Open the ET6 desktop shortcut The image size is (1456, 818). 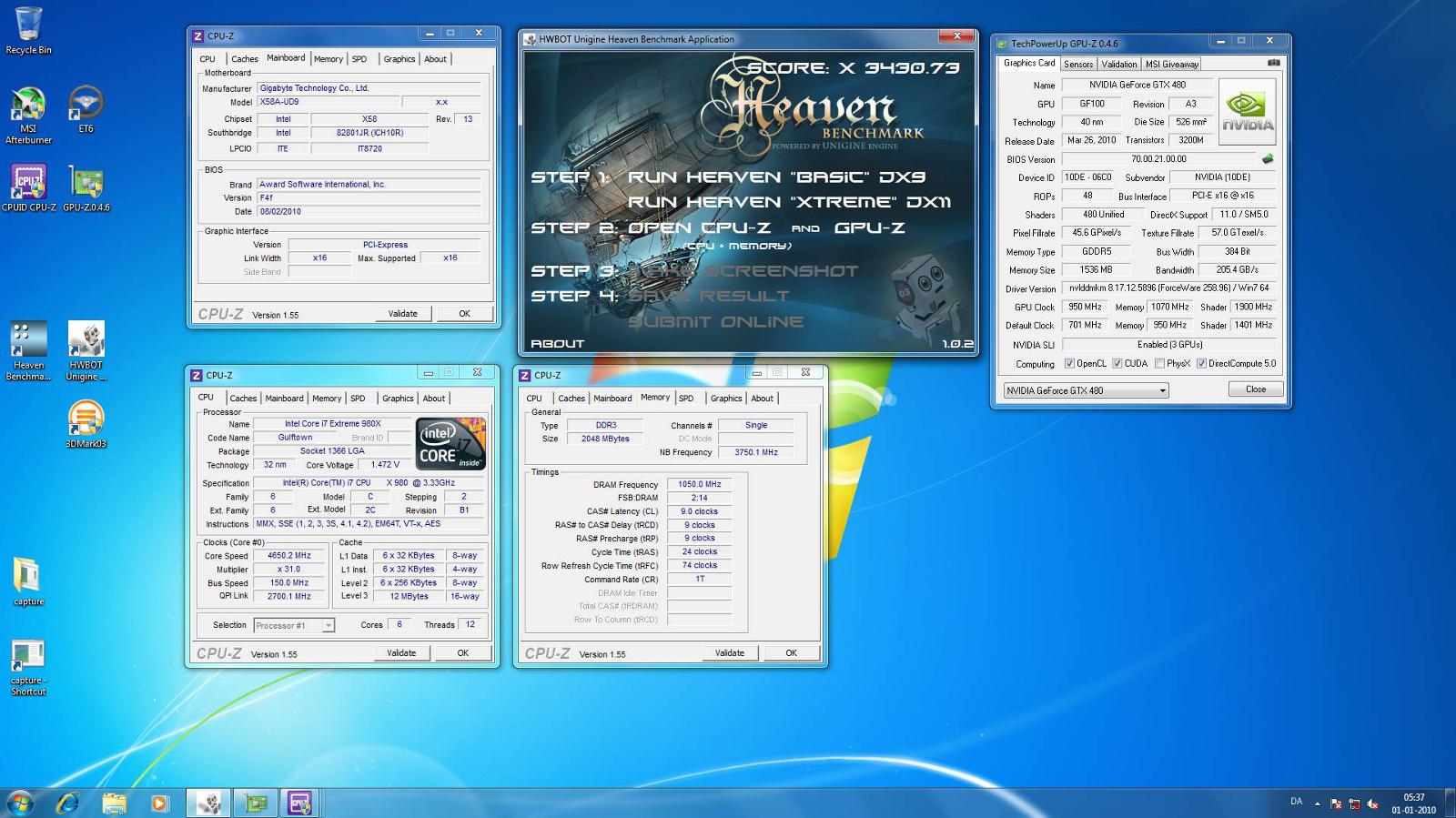86,110
